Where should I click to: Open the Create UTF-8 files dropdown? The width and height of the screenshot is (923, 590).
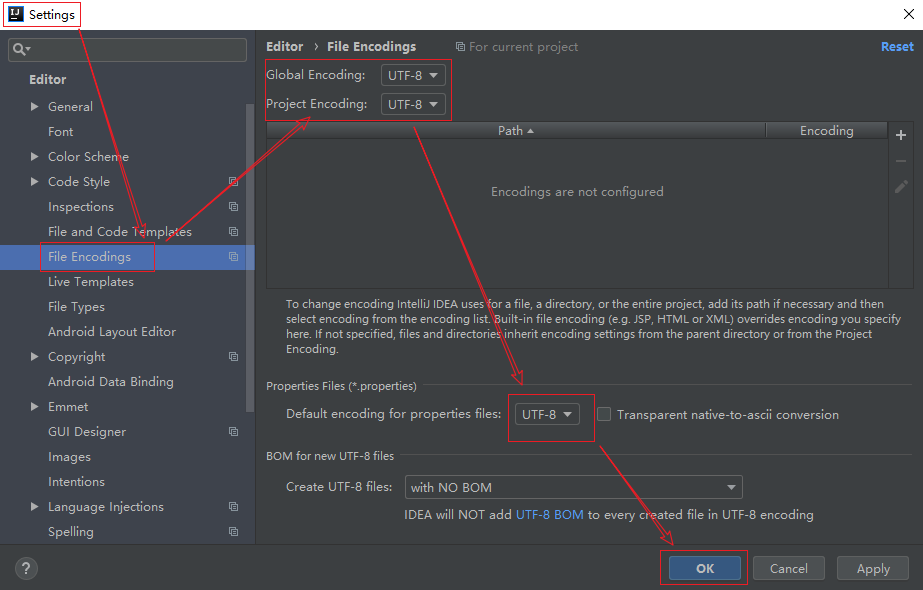tap(573, 487)
